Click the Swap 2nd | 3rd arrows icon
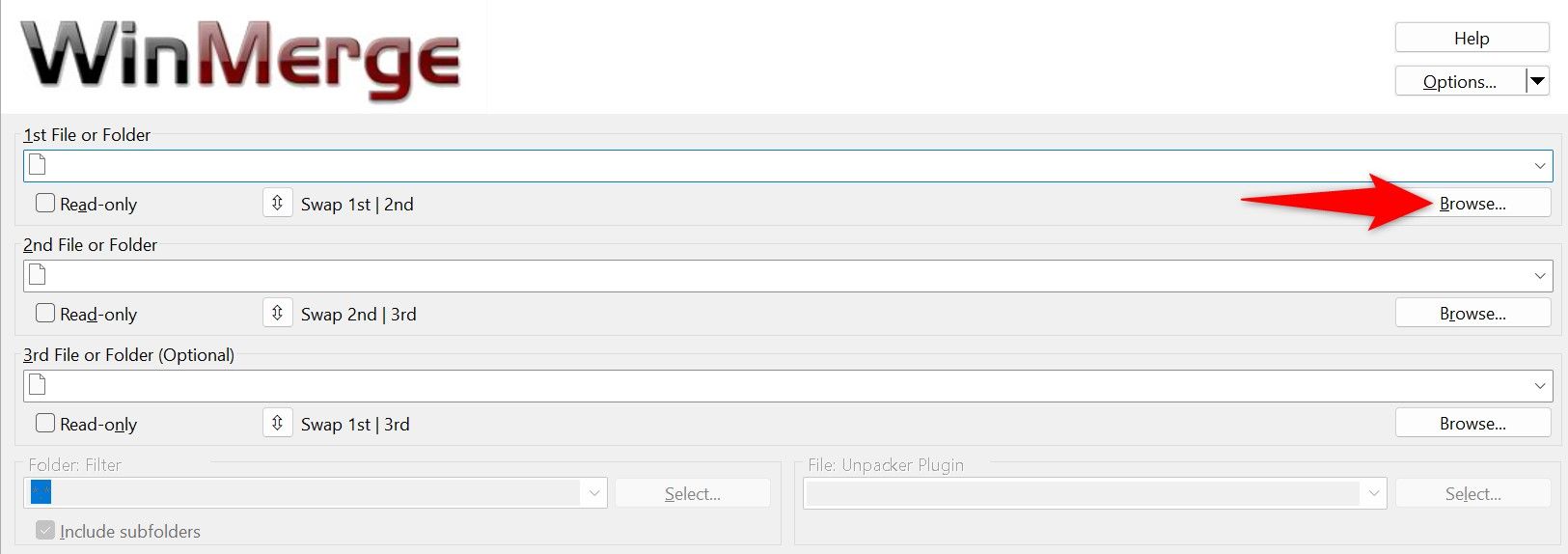The height and width of the screenshot is (554, 1568). pos(277,314)
